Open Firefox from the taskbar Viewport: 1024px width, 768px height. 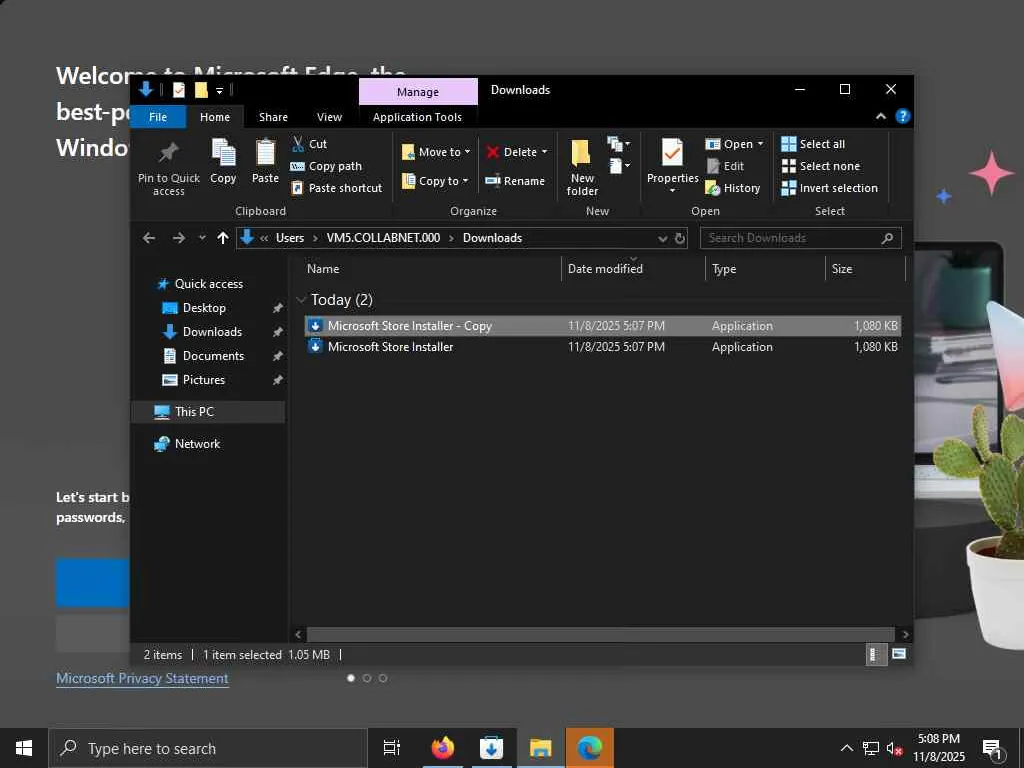click(443, 748)
